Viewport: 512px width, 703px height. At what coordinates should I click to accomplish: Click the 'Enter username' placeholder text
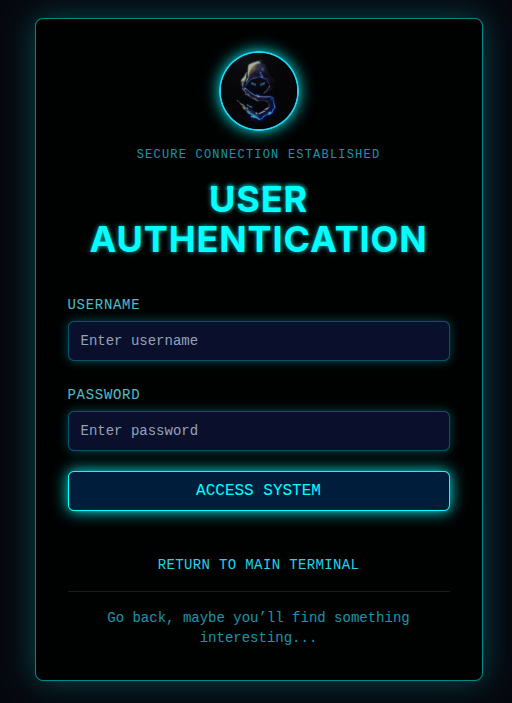(139, 341)
